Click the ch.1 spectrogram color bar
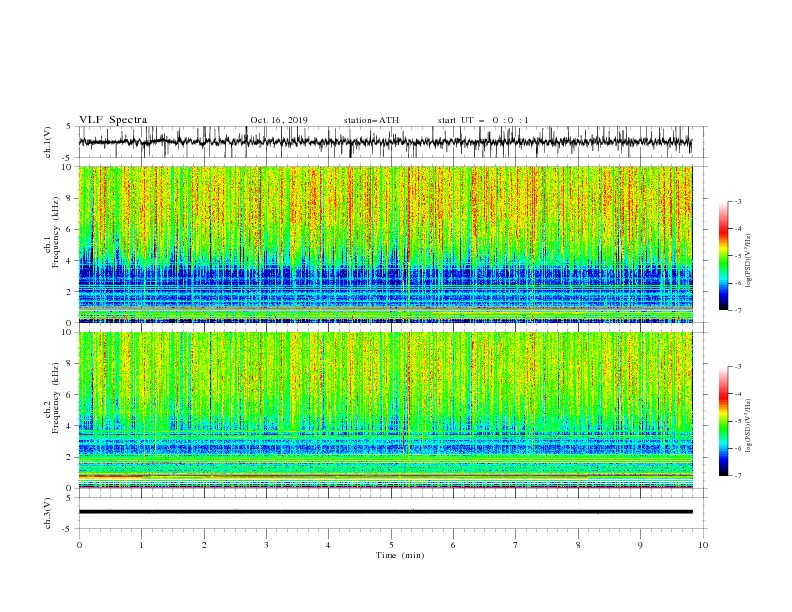This screenshot has width=792, height=612. tap(723, 256)
